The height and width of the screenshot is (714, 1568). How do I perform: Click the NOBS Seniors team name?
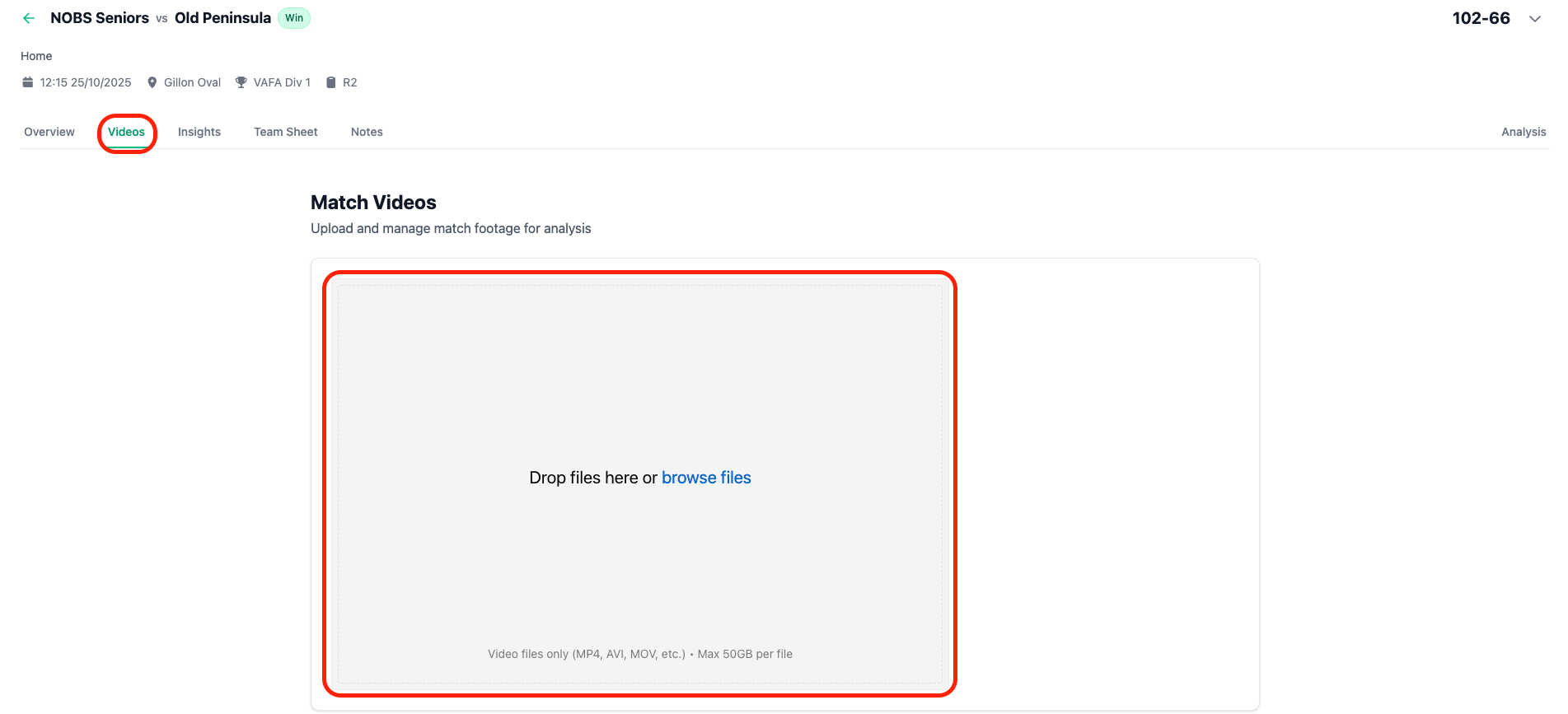(x=100, y=18)
